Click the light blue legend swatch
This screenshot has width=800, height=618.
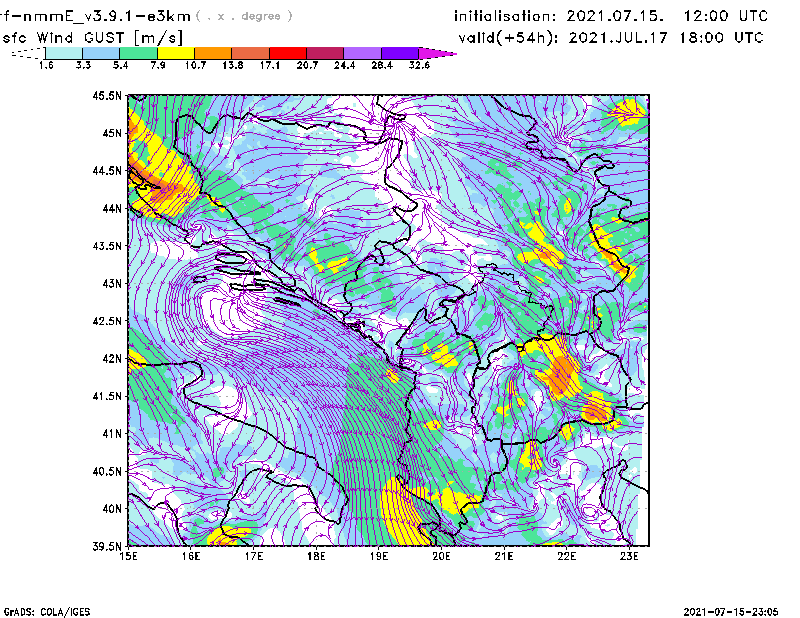pos(101,53)
